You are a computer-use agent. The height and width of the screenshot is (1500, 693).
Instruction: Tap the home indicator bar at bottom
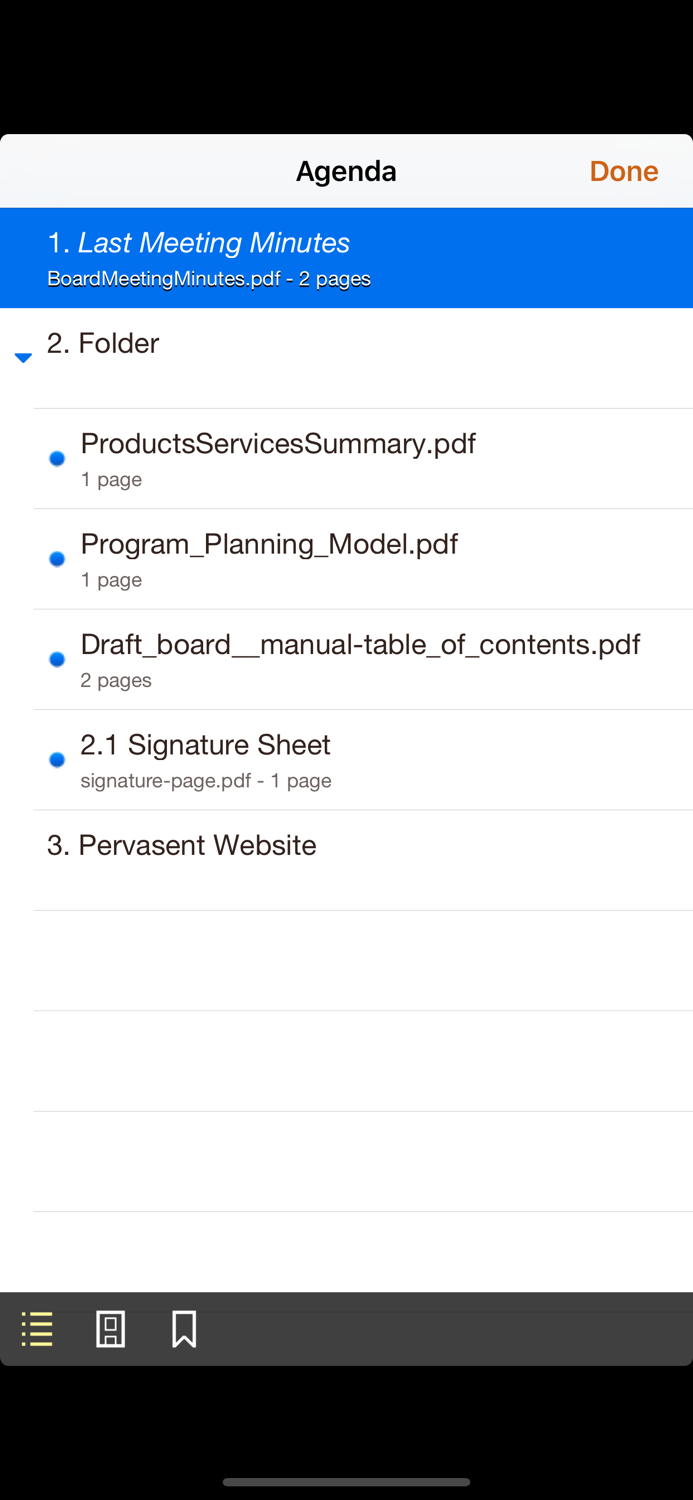[346, 1482]
